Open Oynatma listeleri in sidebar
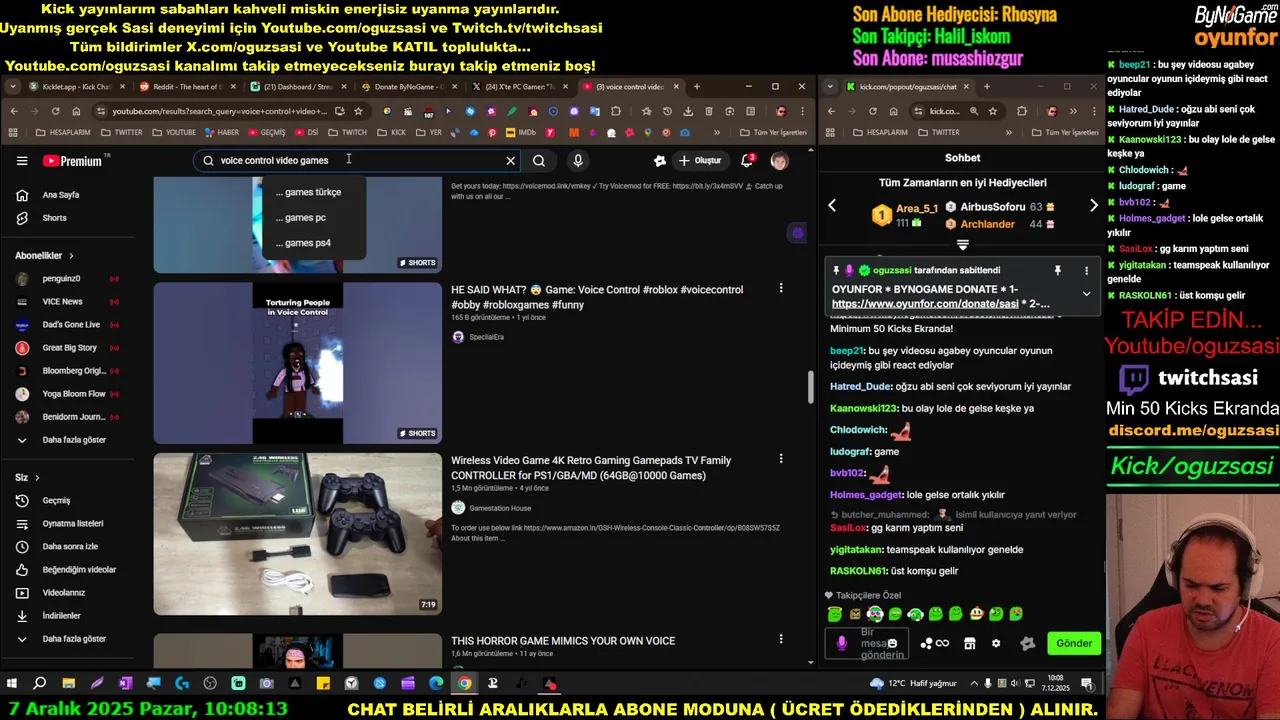 pos(66,524)
